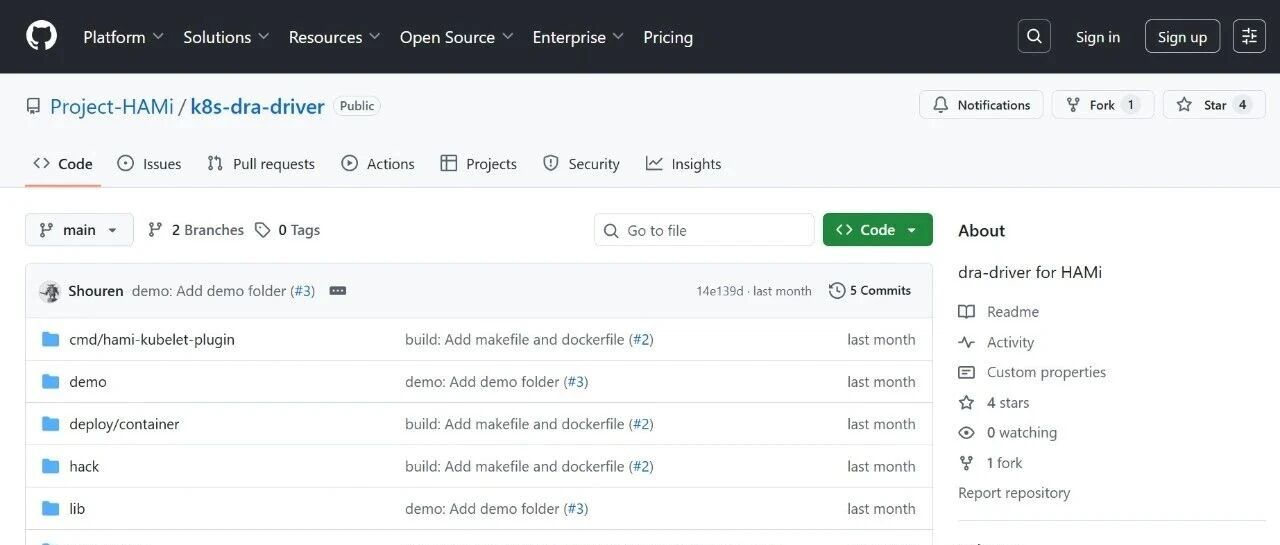
Task: Click the Report repository link
Action: click(1014, 492)
